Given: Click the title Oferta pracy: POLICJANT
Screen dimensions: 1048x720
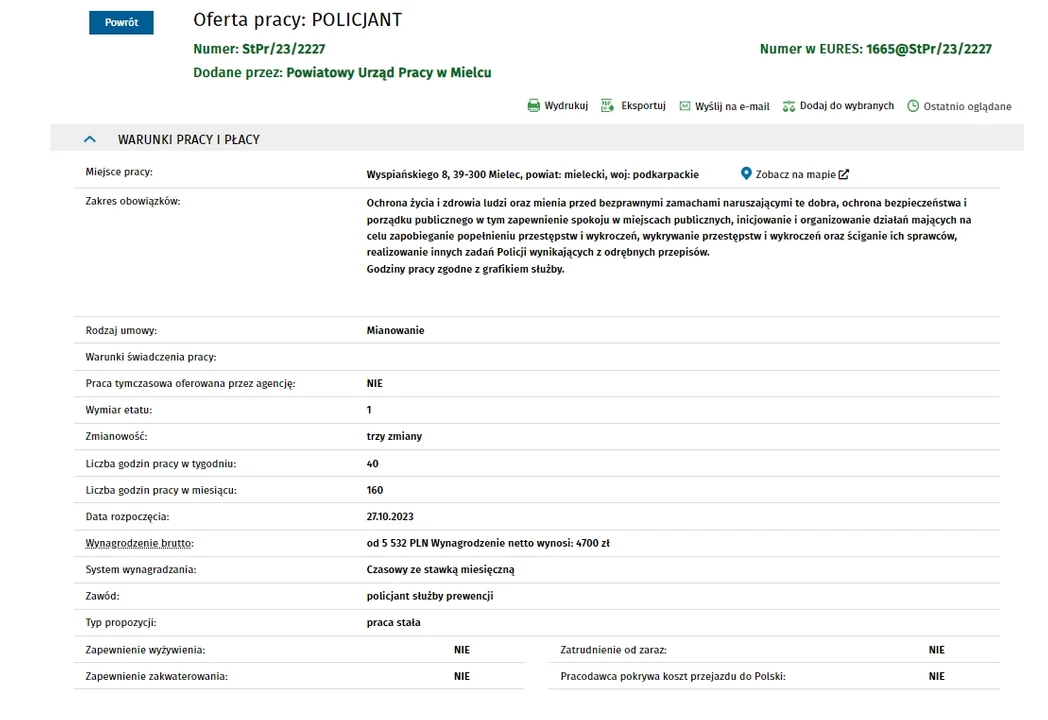Looking at the screenshot, I should (297, 20).
